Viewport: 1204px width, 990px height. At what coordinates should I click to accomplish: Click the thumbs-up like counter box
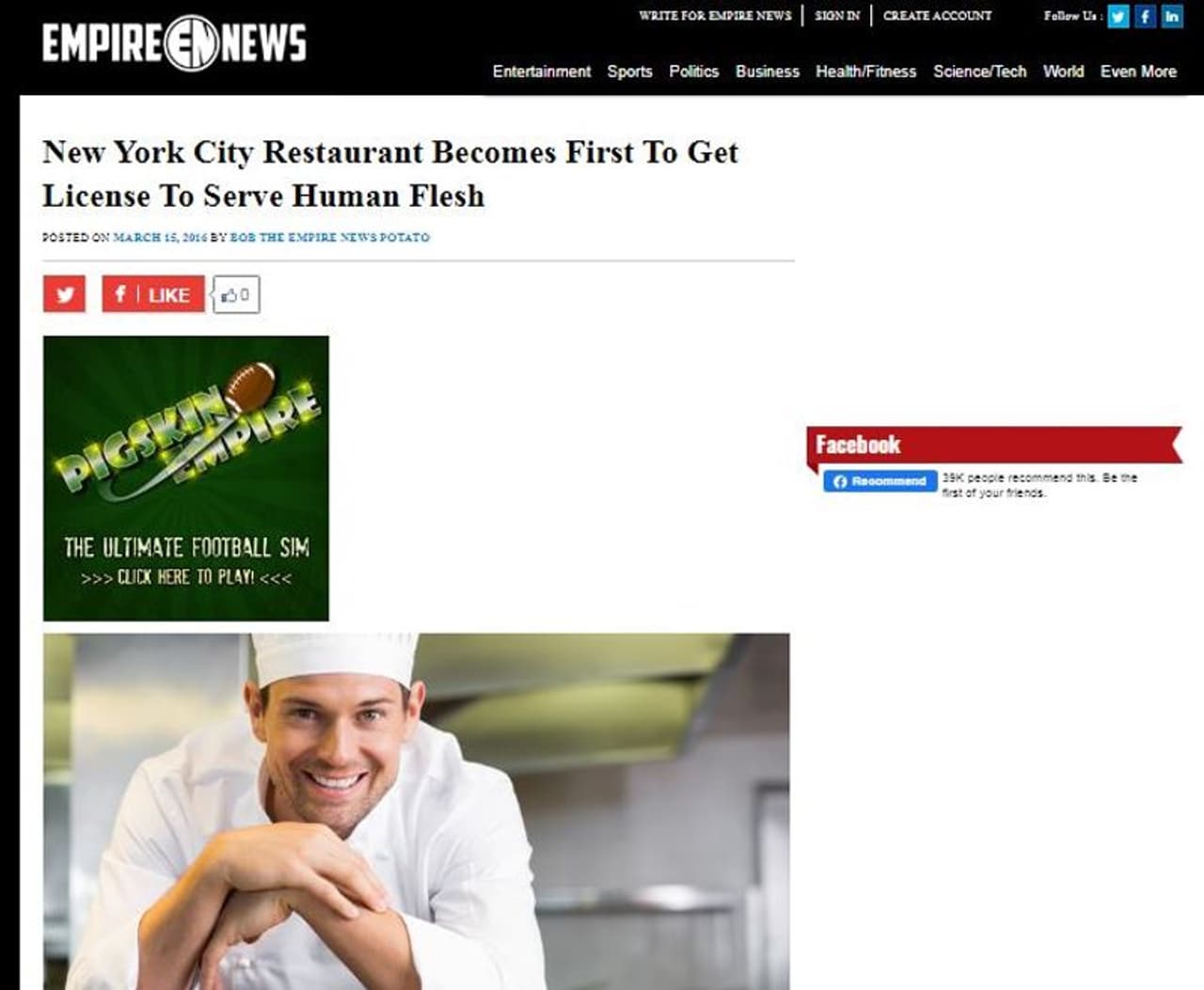click(236, 294)
